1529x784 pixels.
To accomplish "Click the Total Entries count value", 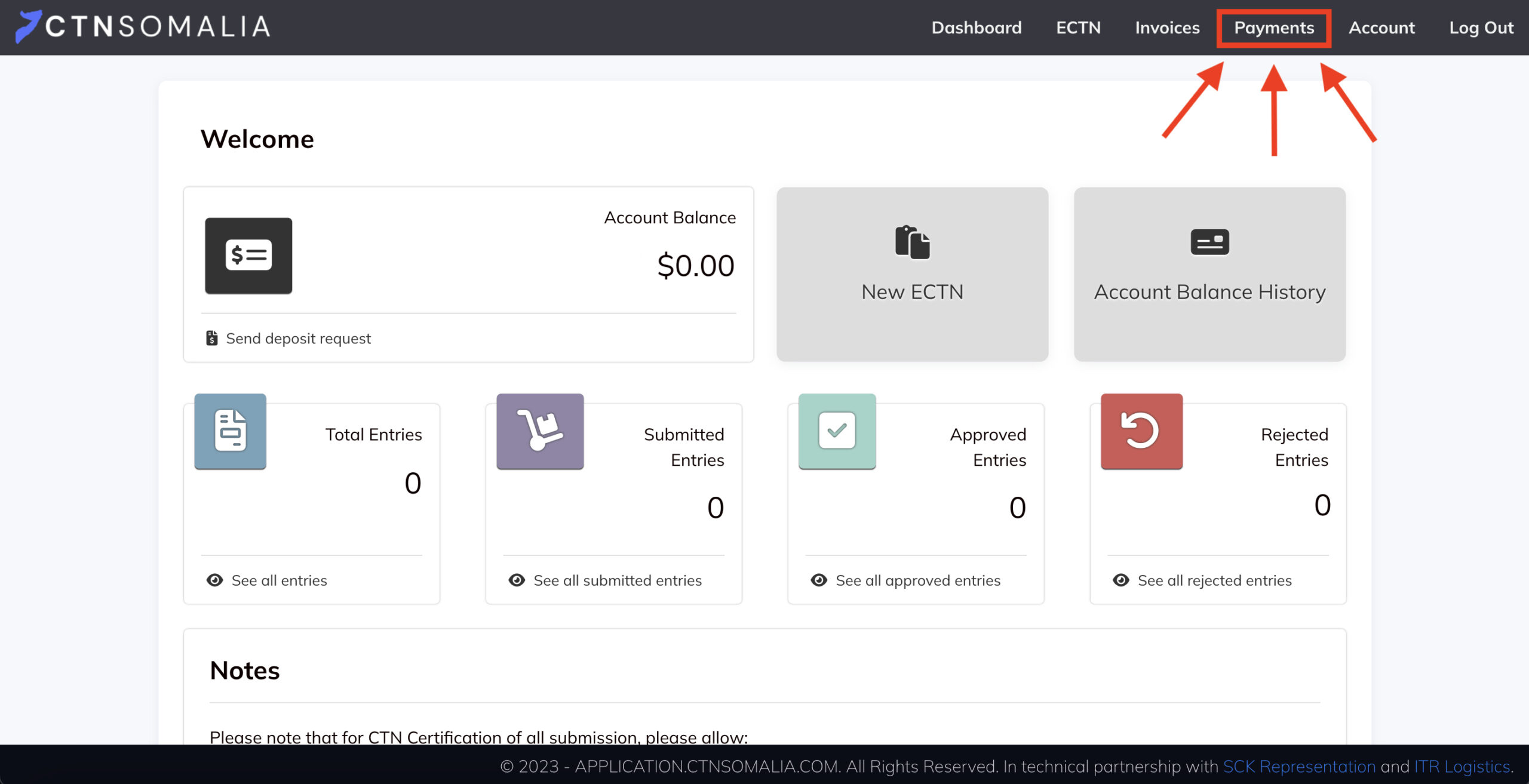I will coord(413,483).
